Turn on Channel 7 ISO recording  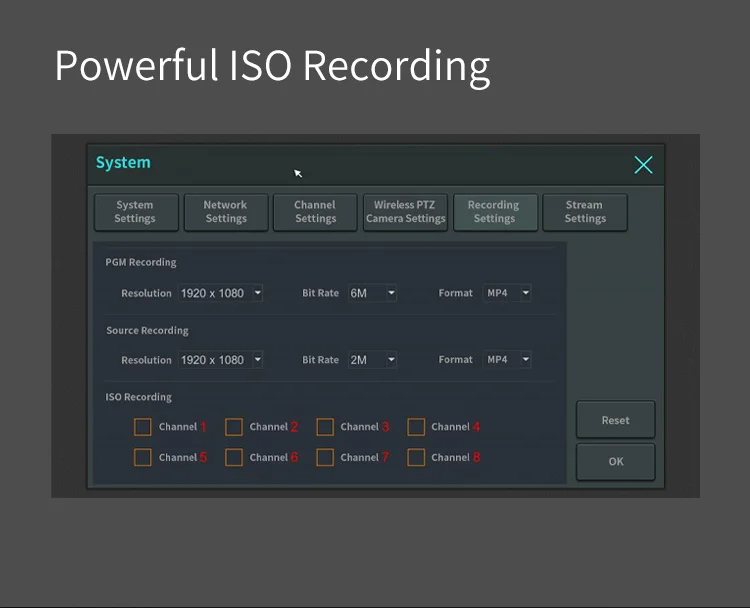coord(325,457)
